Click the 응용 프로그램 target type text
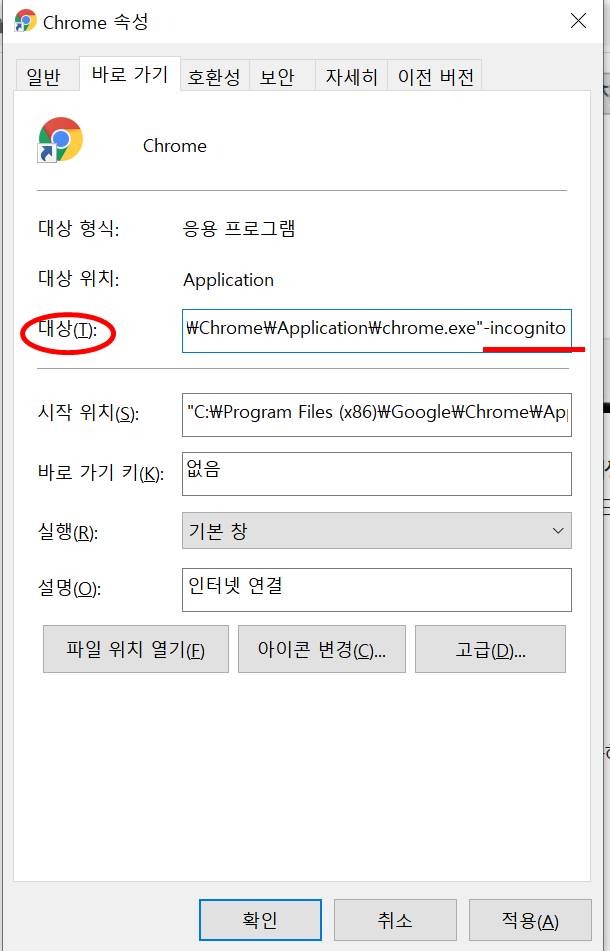Image resolution: width=610 pixels, height=951 pixels. [x=239, y=229]
